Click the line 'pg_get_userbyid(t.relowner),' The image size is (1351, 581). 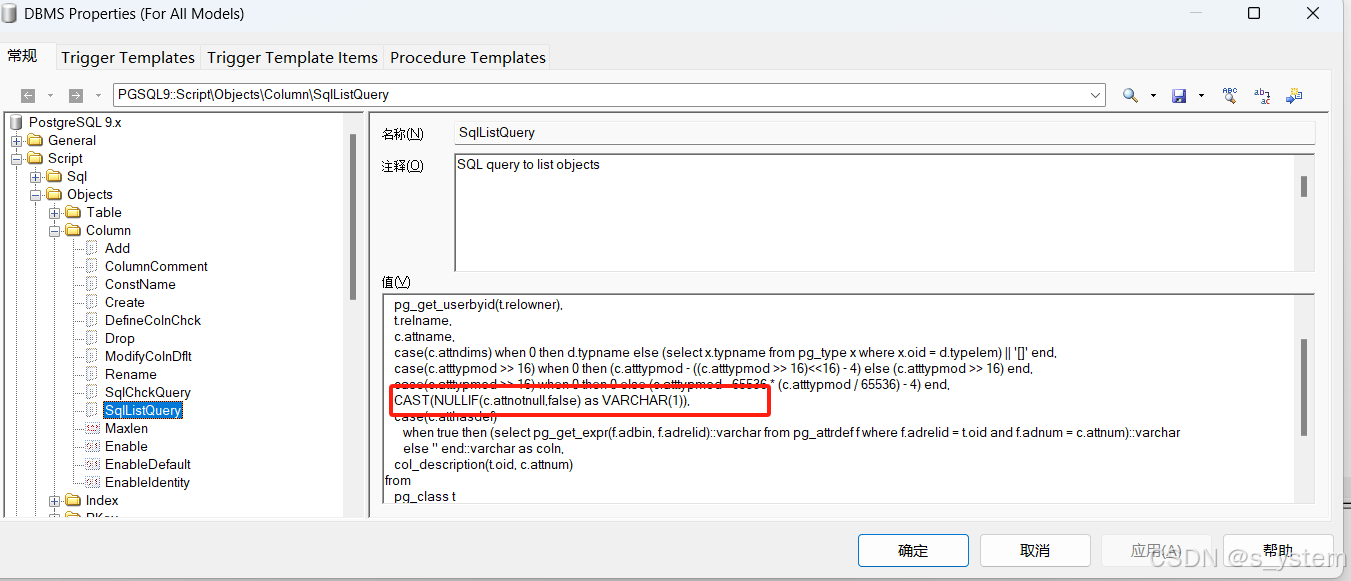[478, 304]
